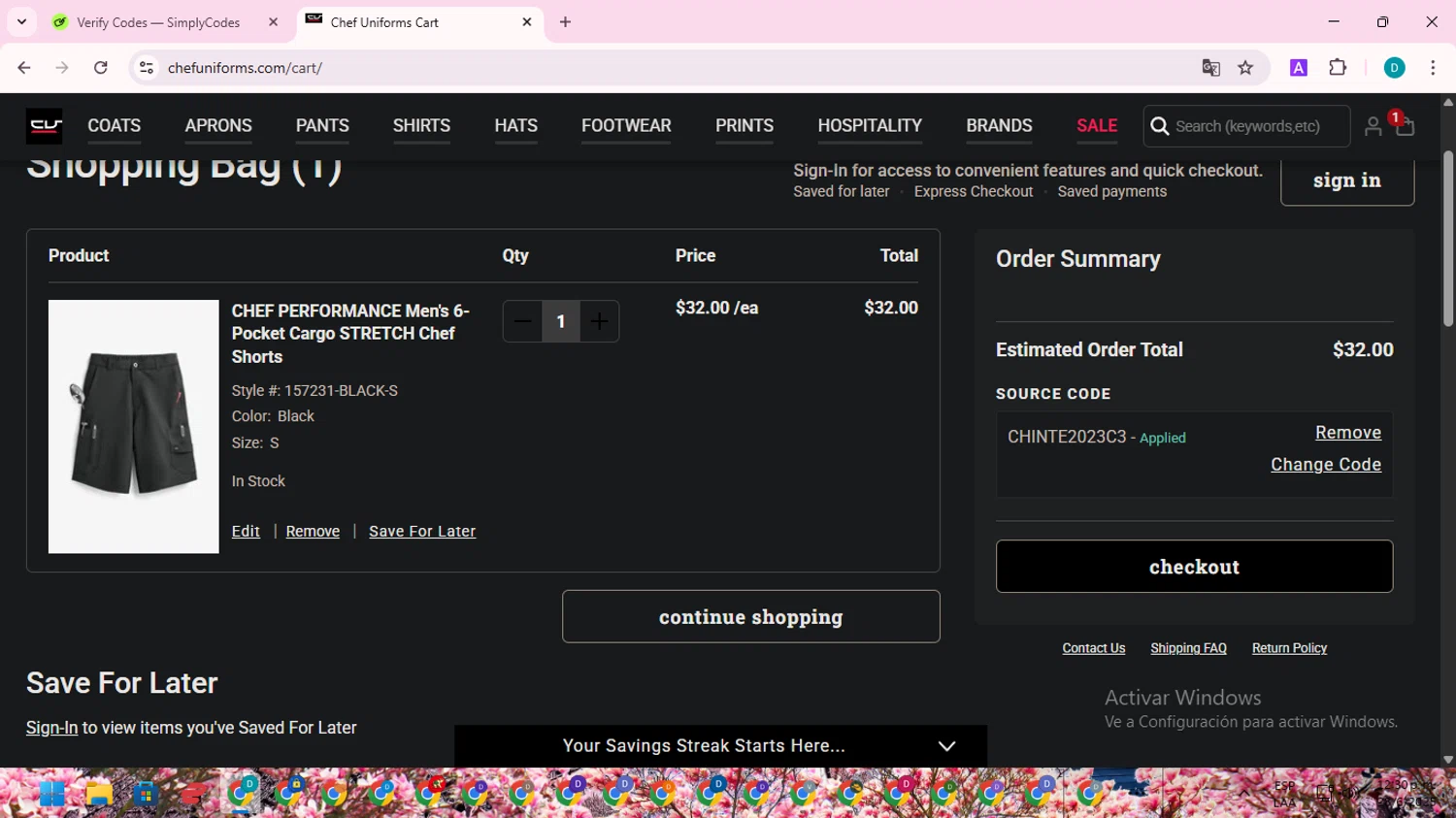
Task: Open the PANTS menu
Action: coord(322,126)
